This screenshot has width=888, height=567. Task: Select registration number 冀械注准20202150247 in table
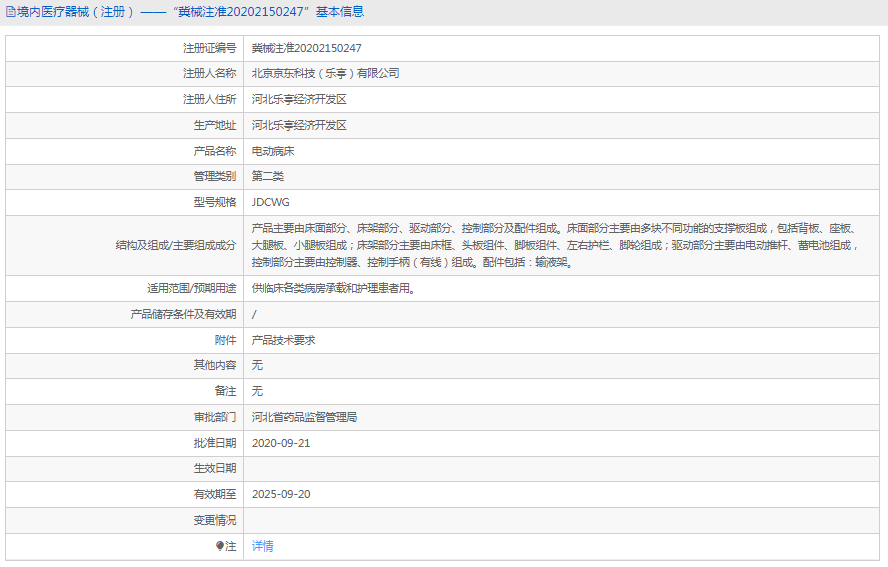coord(306,48)
